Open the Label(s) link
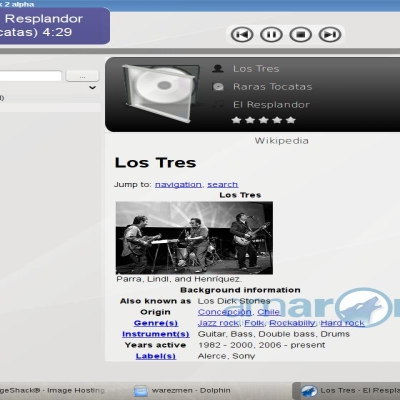The width and height of the screenshot is (400, 400). pyautogui.click(x=156, y=356)
